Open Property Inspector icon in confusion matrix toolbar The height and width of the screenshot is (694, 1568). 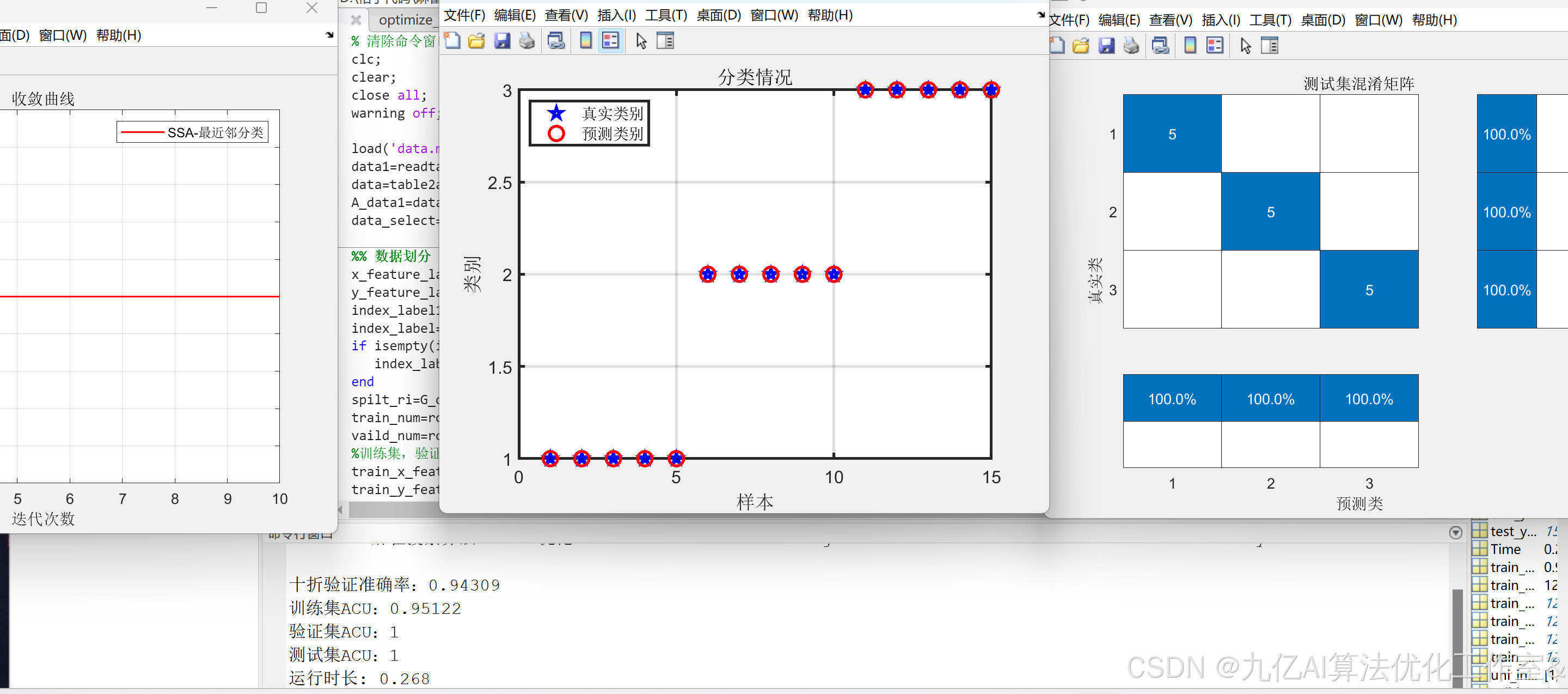tap(1270, 46)
